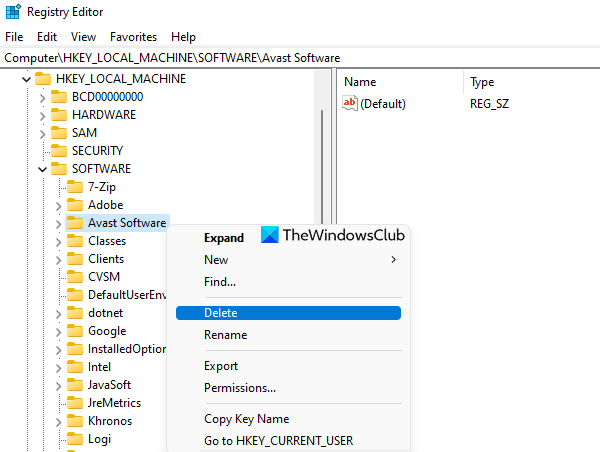Select the (Default) value name
Image resolution: width=600 pixels, height=452 pixels.
coord(383,104)
